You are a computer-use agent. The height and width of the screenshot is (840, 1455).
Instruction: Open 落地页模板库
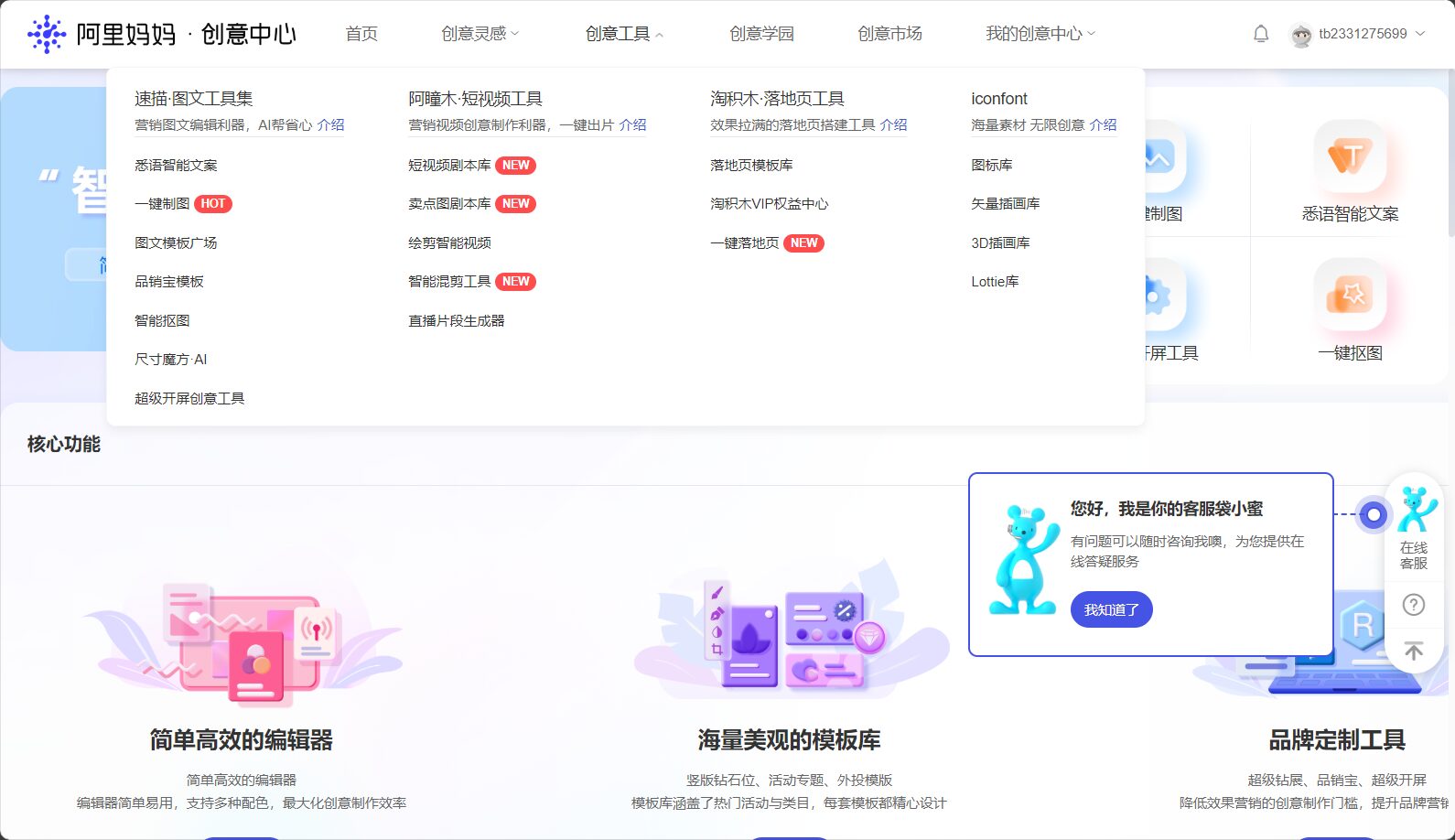[751, 166]
